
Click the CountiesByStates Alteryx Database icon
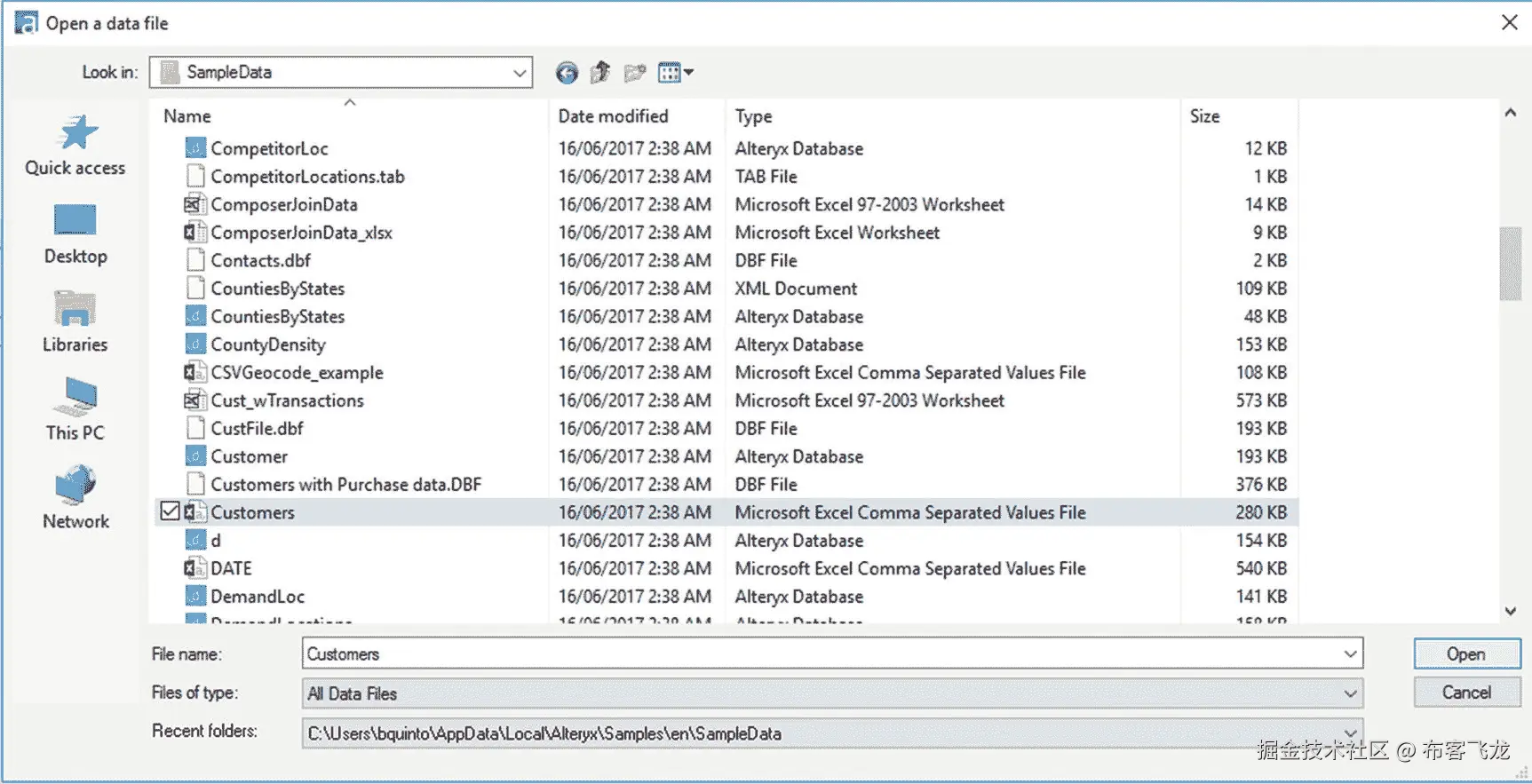coord(195,316)
